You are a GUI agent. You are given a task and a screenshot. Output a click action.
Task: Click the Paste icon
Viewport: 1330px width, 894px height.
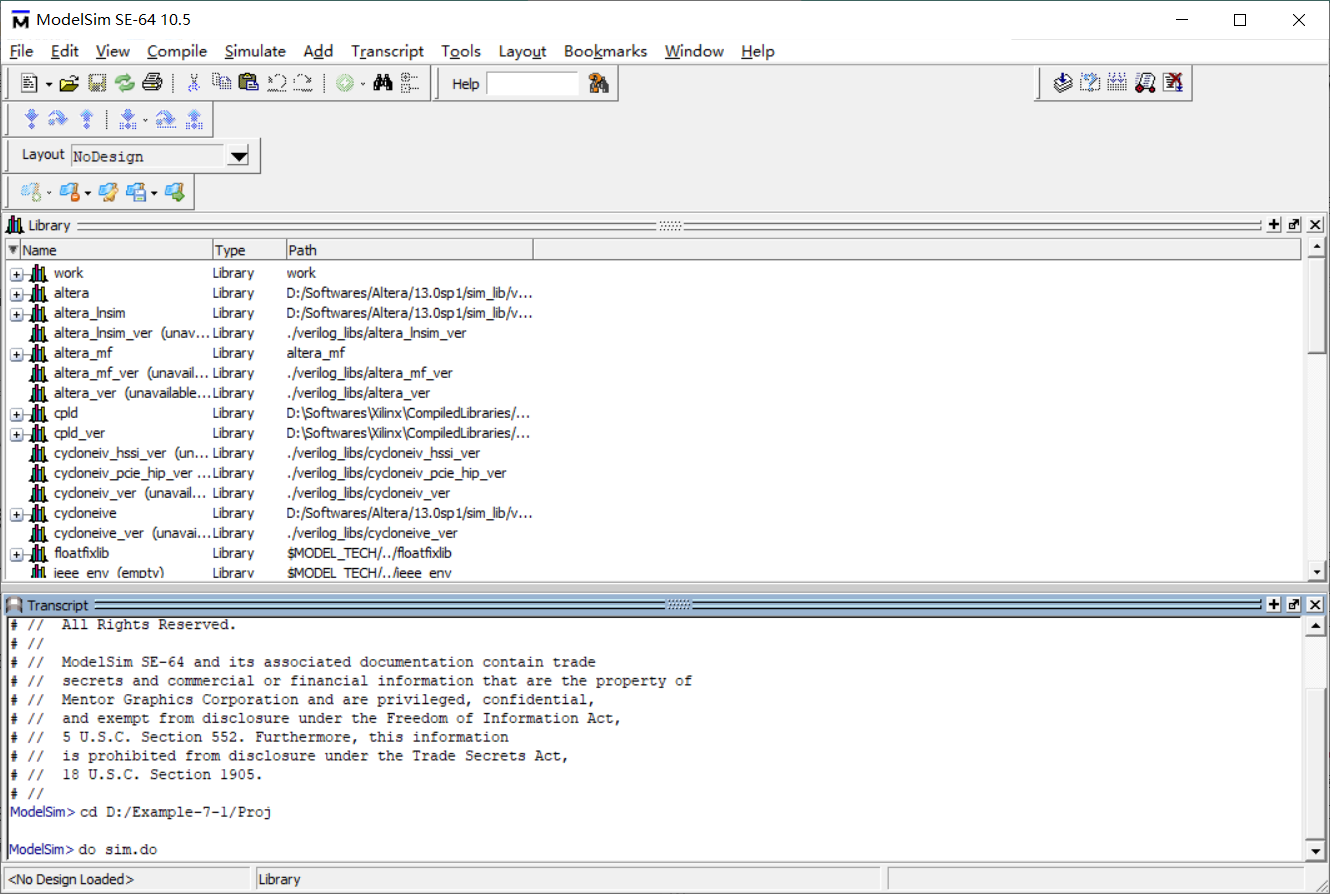[248, 83]
